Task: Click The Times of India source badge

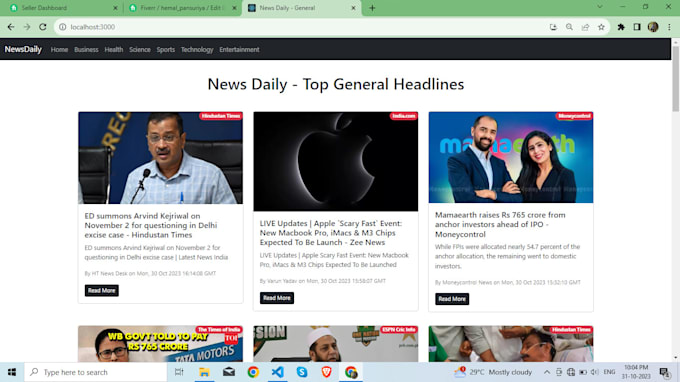Action: click(219, 330)
